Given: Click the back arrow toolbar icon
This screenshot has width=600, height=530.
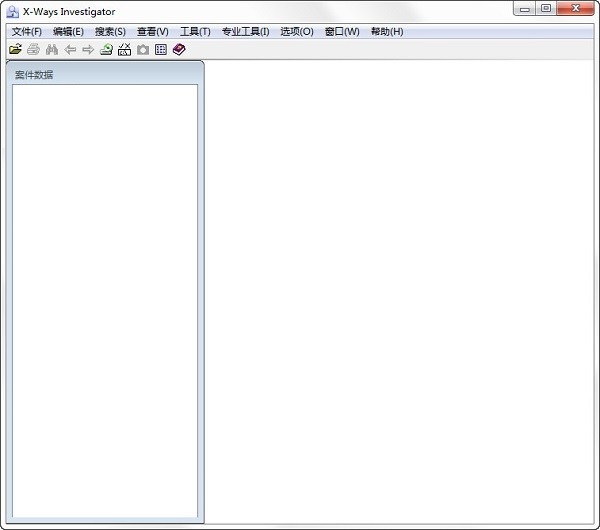Looking at the screenshot, I should [x=70, y=49].
